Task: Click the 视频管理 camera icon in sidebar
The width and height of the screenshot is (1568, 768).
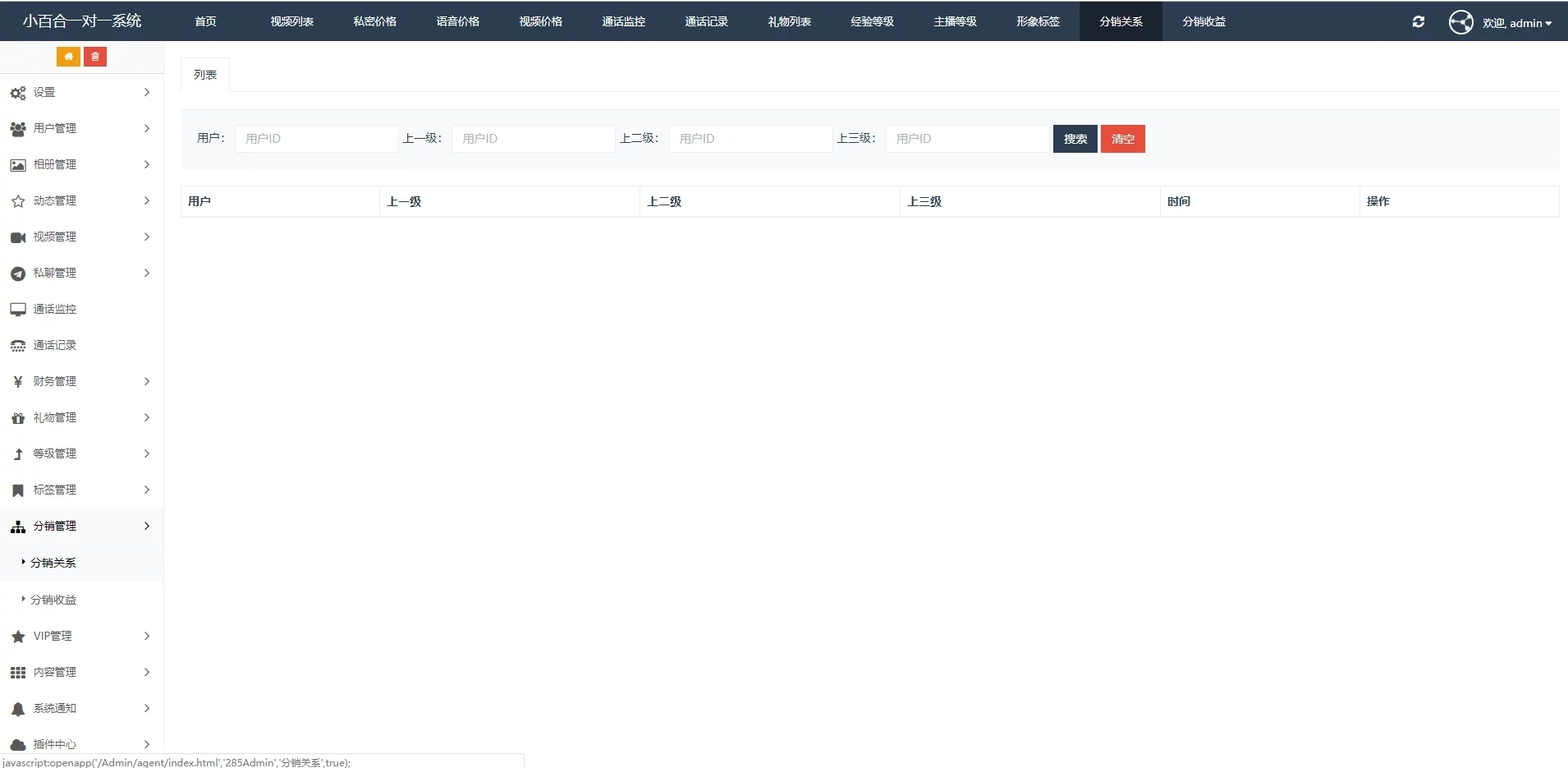Action: click(18, 237)
